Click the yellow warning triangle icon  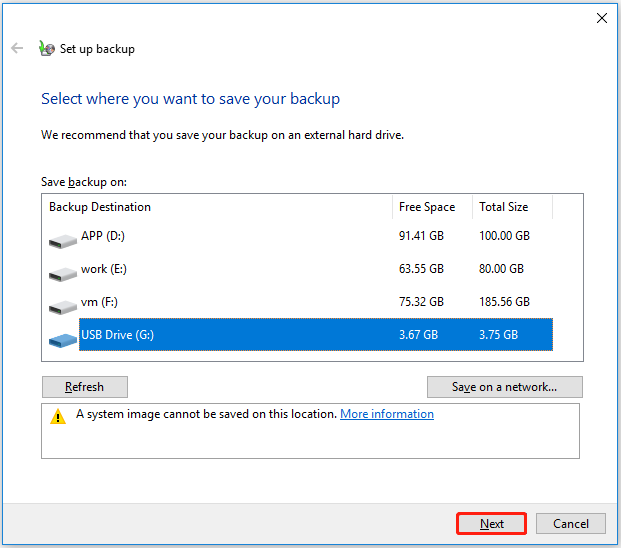pos(58,417)
